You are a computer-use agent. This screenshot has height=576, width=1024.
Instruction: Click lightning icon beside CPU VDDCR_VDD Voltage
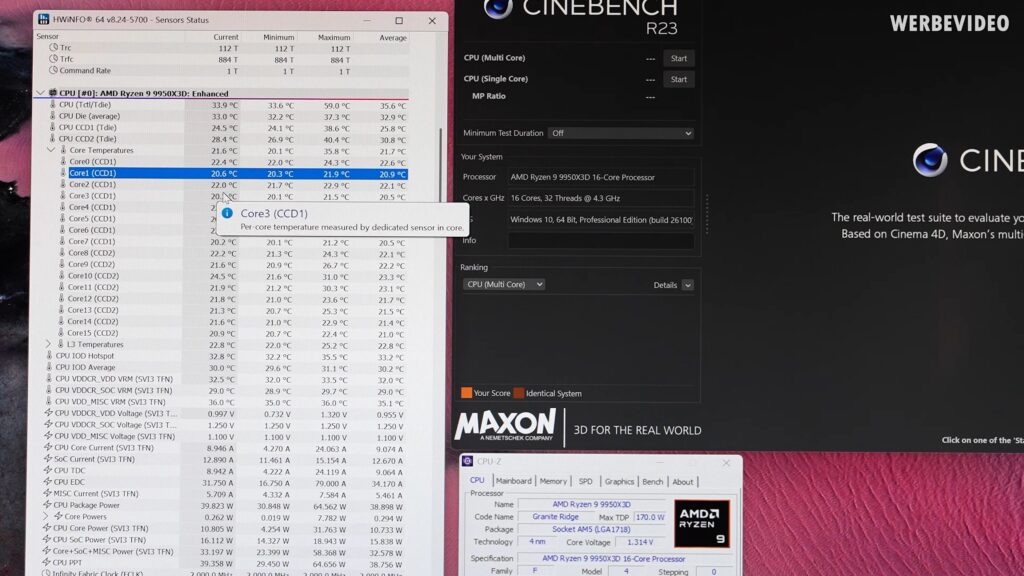48,413
